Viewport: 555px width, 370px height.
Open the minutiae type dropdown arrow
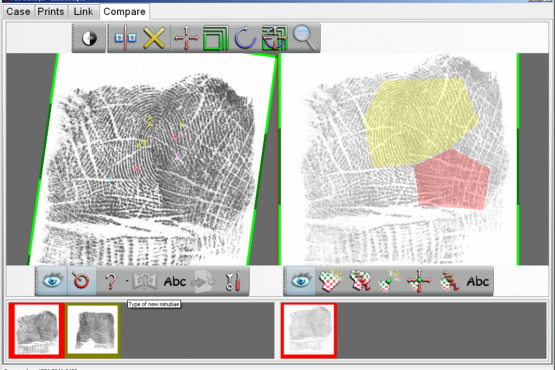click(127, 281)
